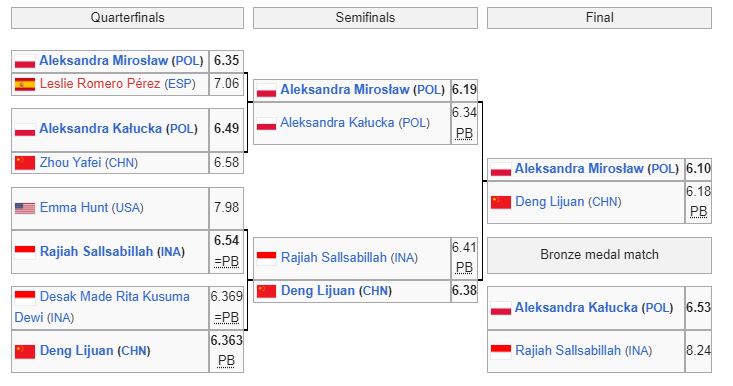Click Spain flag icon beside Leslie Romero Pérez
This screenshot has width=733, height=386.
pos(25,84)
